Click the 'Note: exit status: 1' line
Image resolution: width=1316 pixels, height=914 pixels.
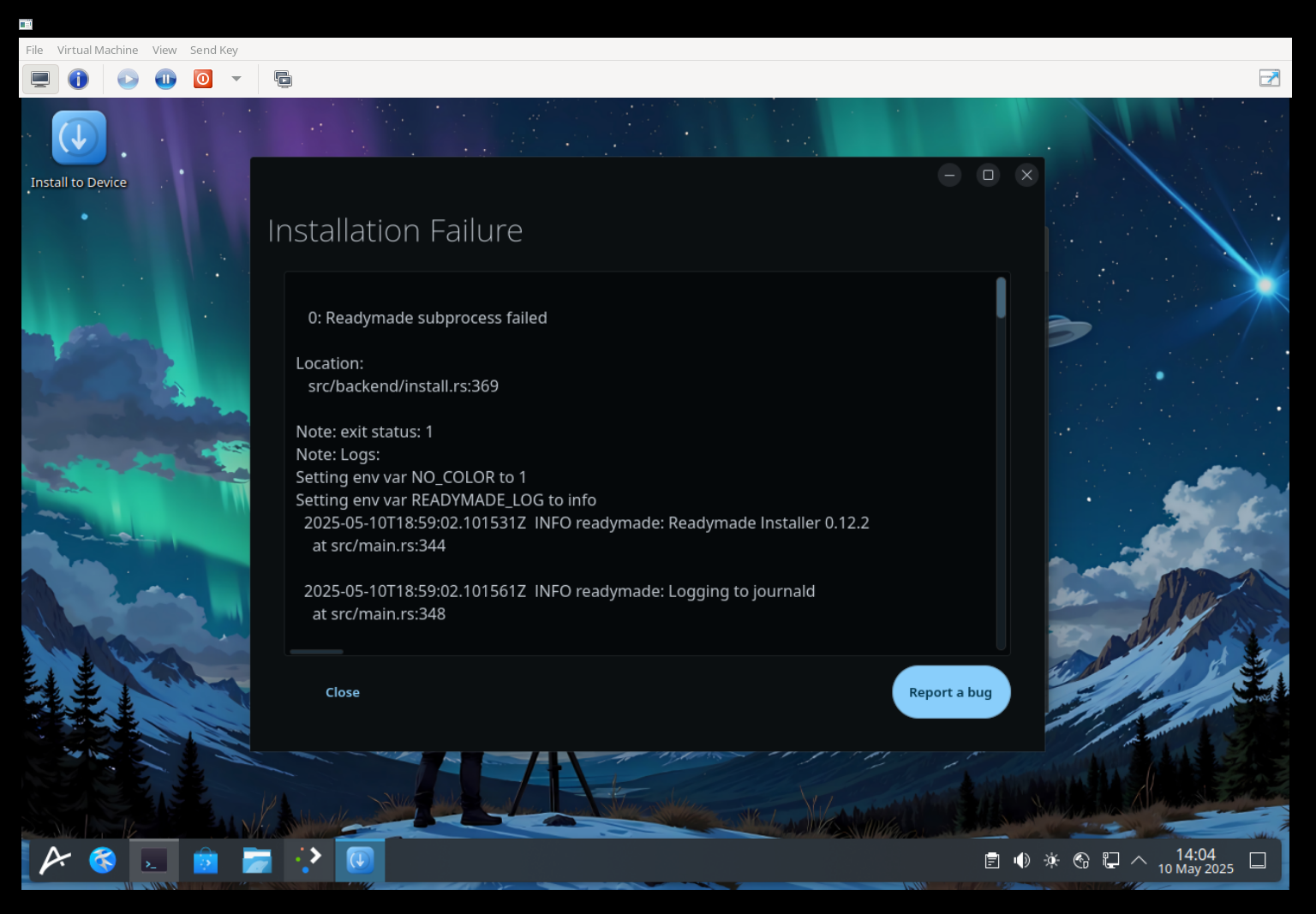(x=364, y=432)
